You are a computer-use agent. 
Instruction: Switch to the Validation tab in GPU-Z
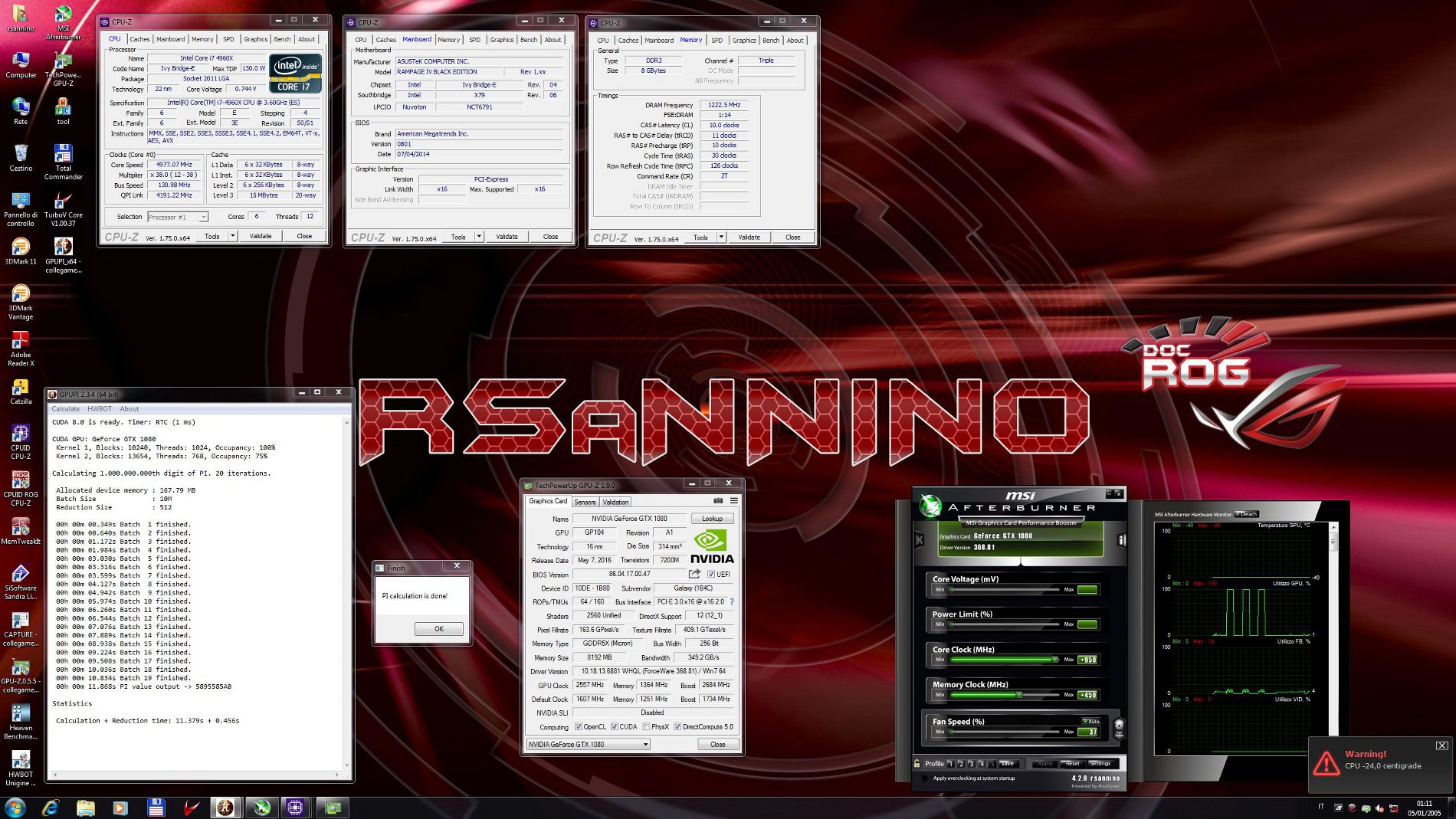(615, 502)
